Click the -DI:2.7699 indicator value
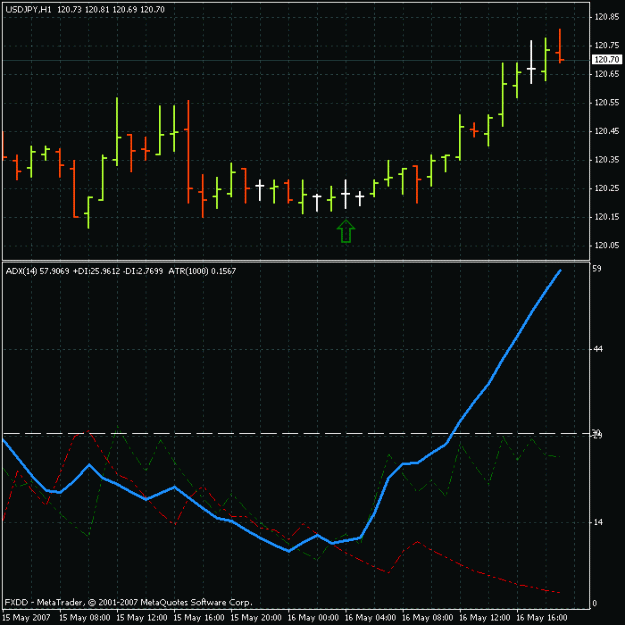The image size is (625, 625). coord(143,271)
